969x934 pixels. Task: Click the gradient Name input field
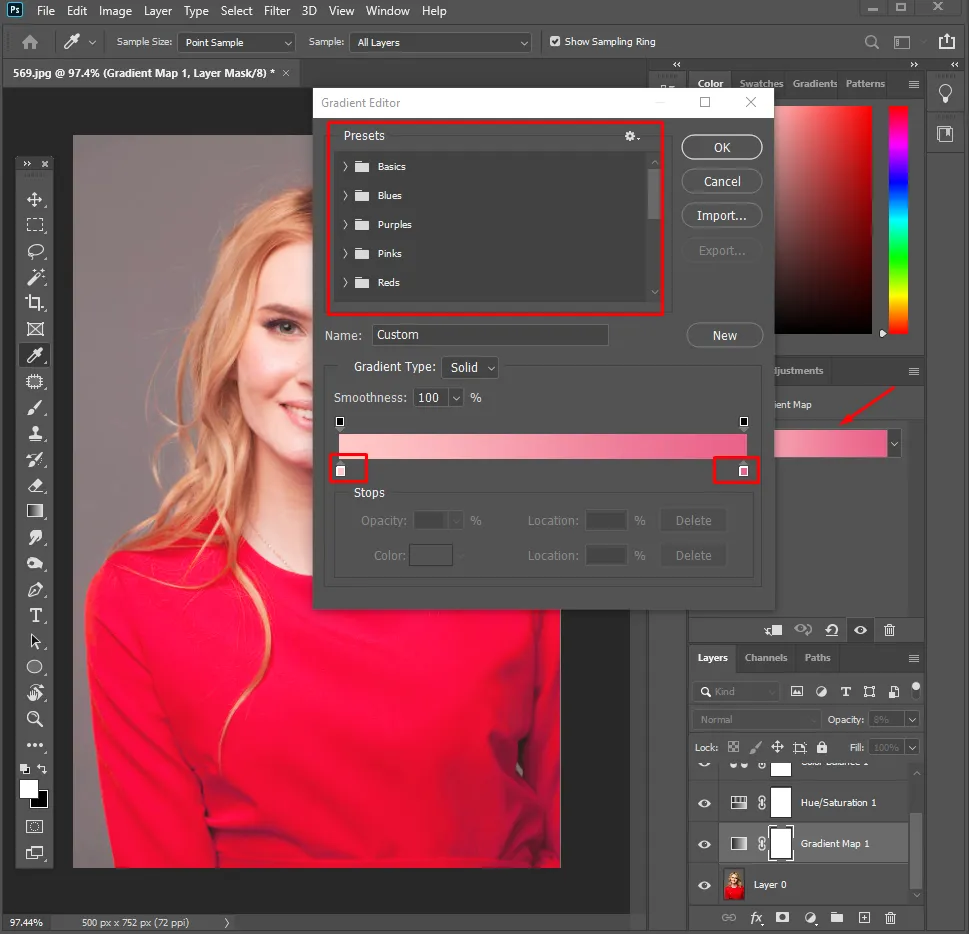pos(490,335)
